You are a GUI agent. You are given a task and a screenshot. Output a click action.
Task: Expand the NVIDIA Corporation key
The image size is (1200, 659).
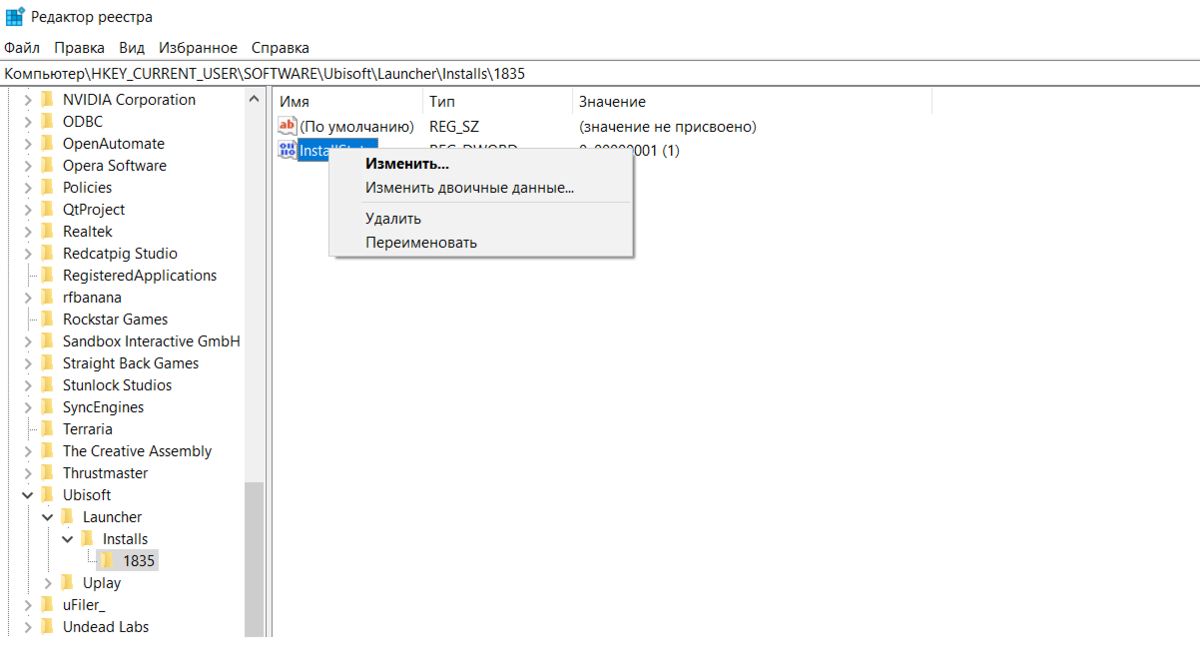point(27,99)
